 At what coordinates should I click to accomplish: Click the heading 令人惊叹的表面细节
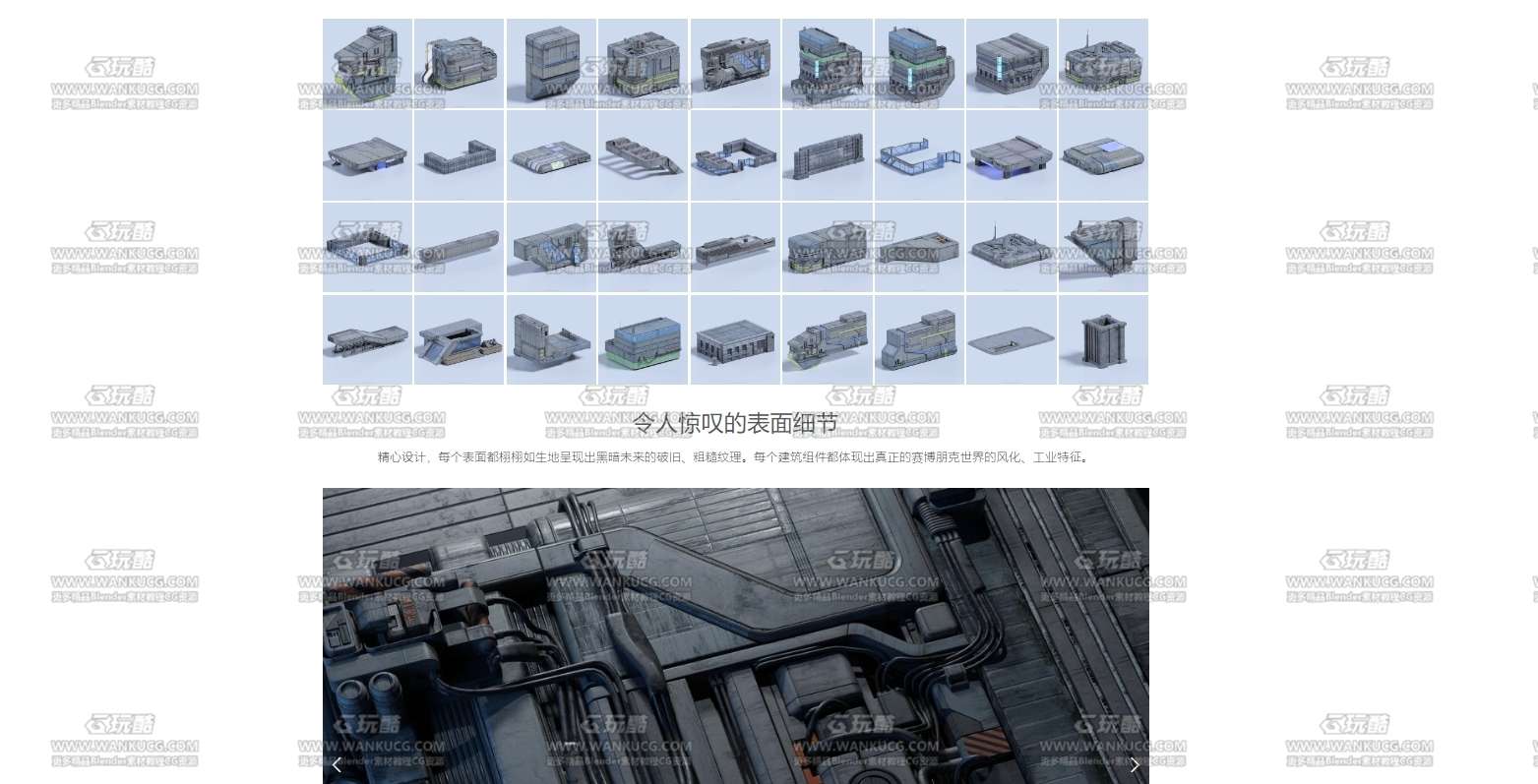coord(735,424)
